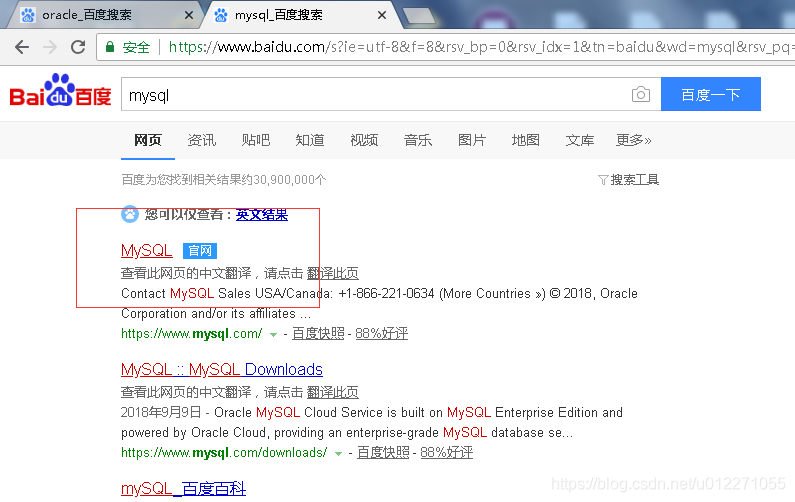The height and width of the screenshot is (502, 795).
Task: Click 翻译此页 under MySQL Downloads result
Action: [333, 392]
